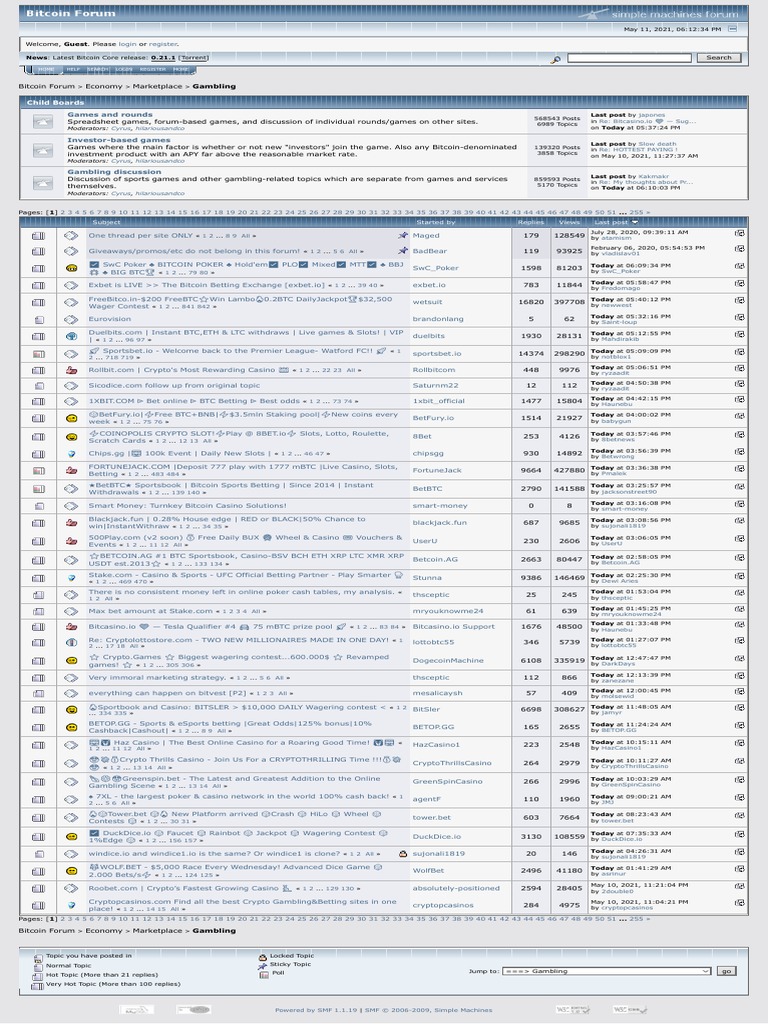Screen dimensions: 768x1024
Task: Click the PHP badge in the footer
Action: coord(193,1010)
